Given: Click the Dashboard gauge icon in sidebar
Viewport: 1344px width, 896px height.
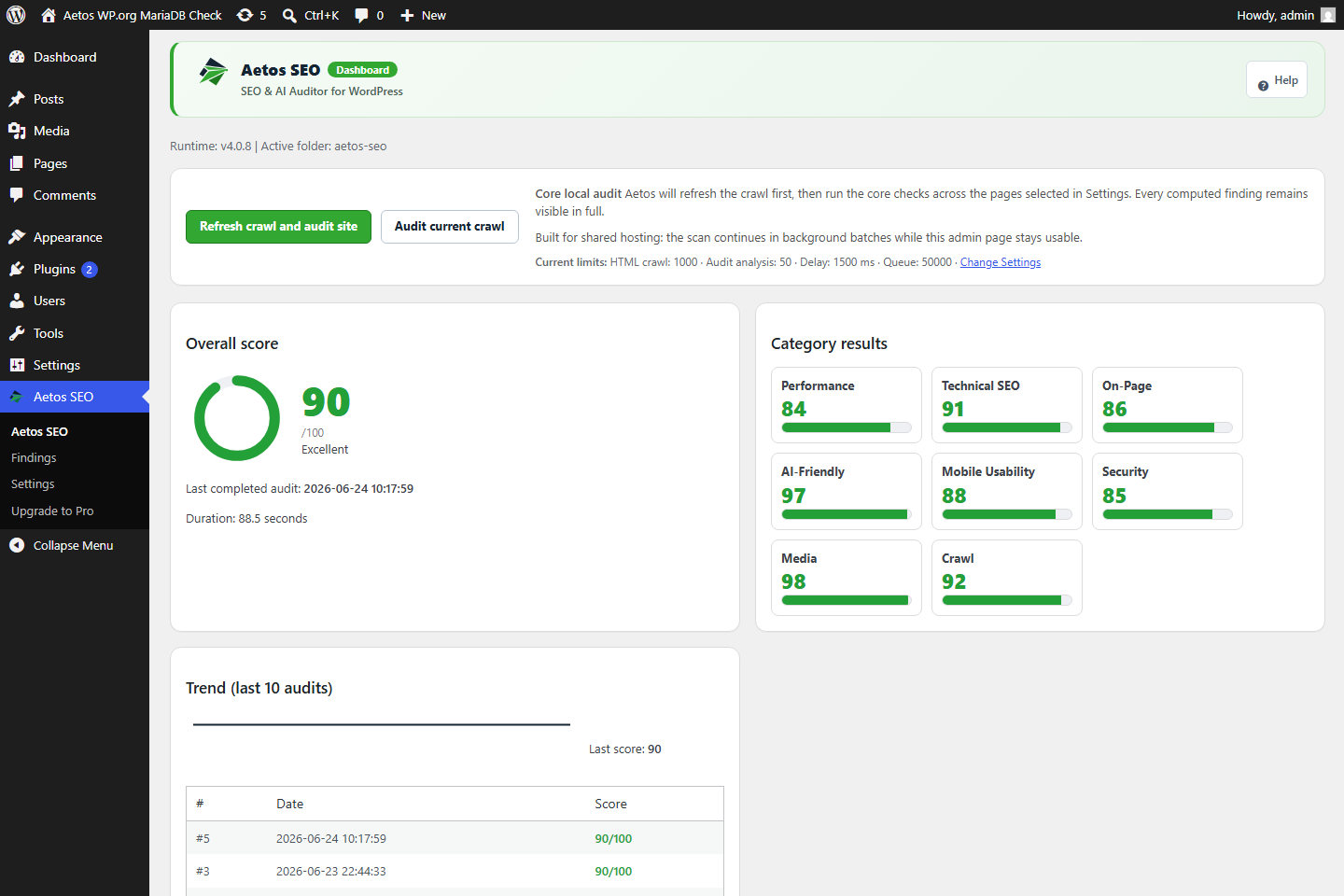Looking at the screenshot, I should click(17, 57).
